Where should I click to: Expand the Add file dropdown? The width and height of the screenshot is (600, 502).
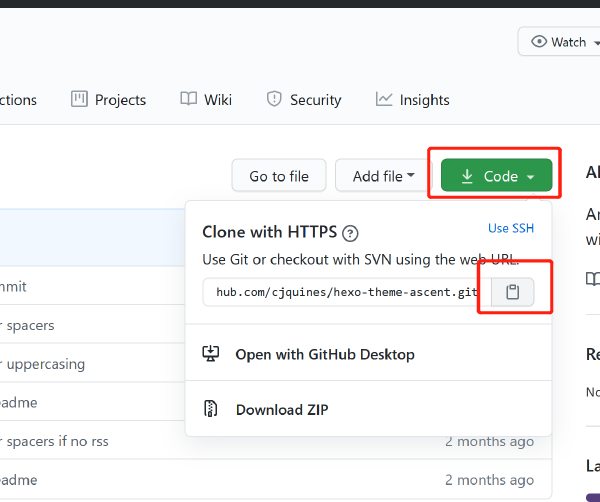tap(383, 176)
